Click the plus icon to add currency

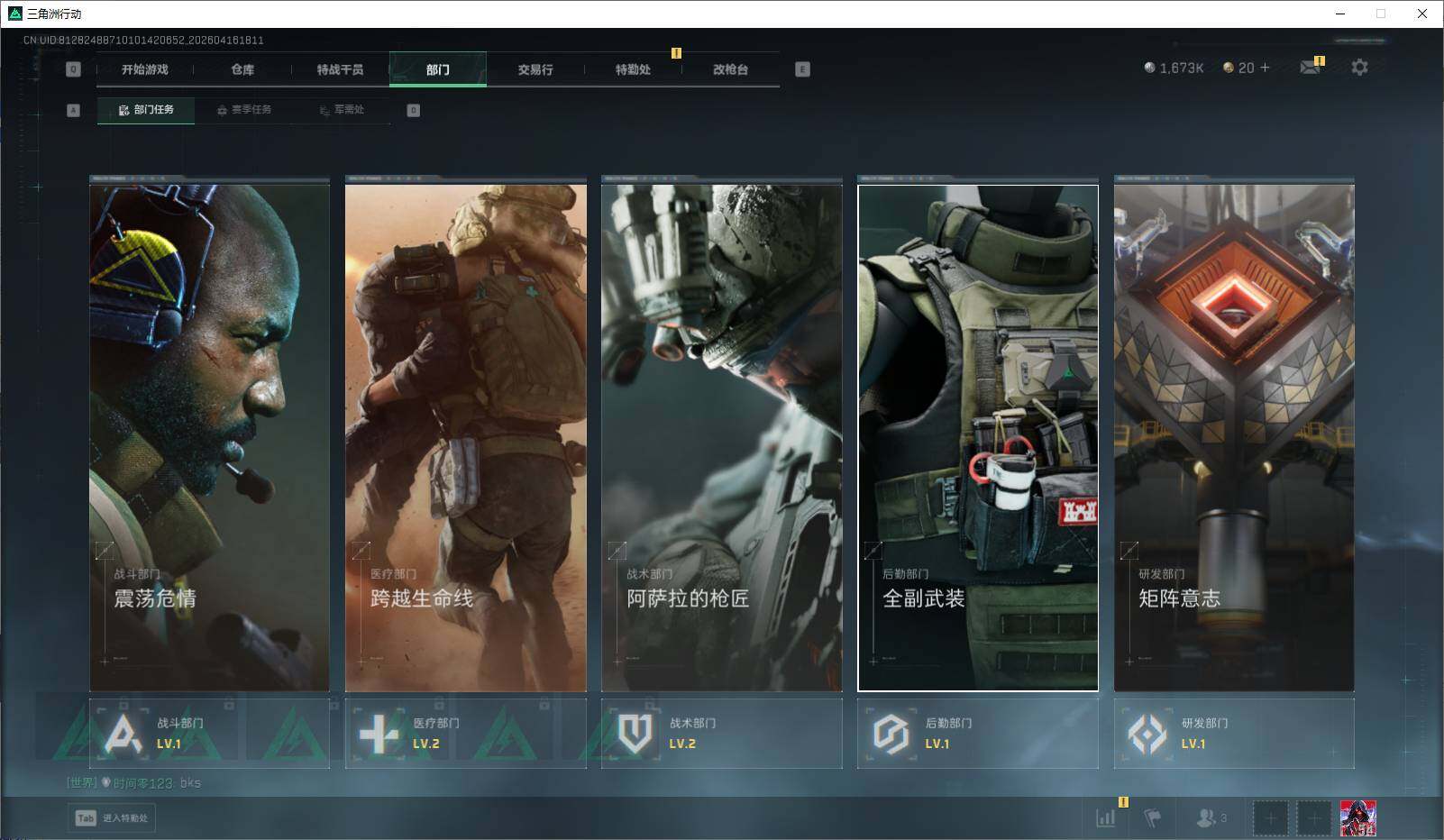(x=1265, y=68)
